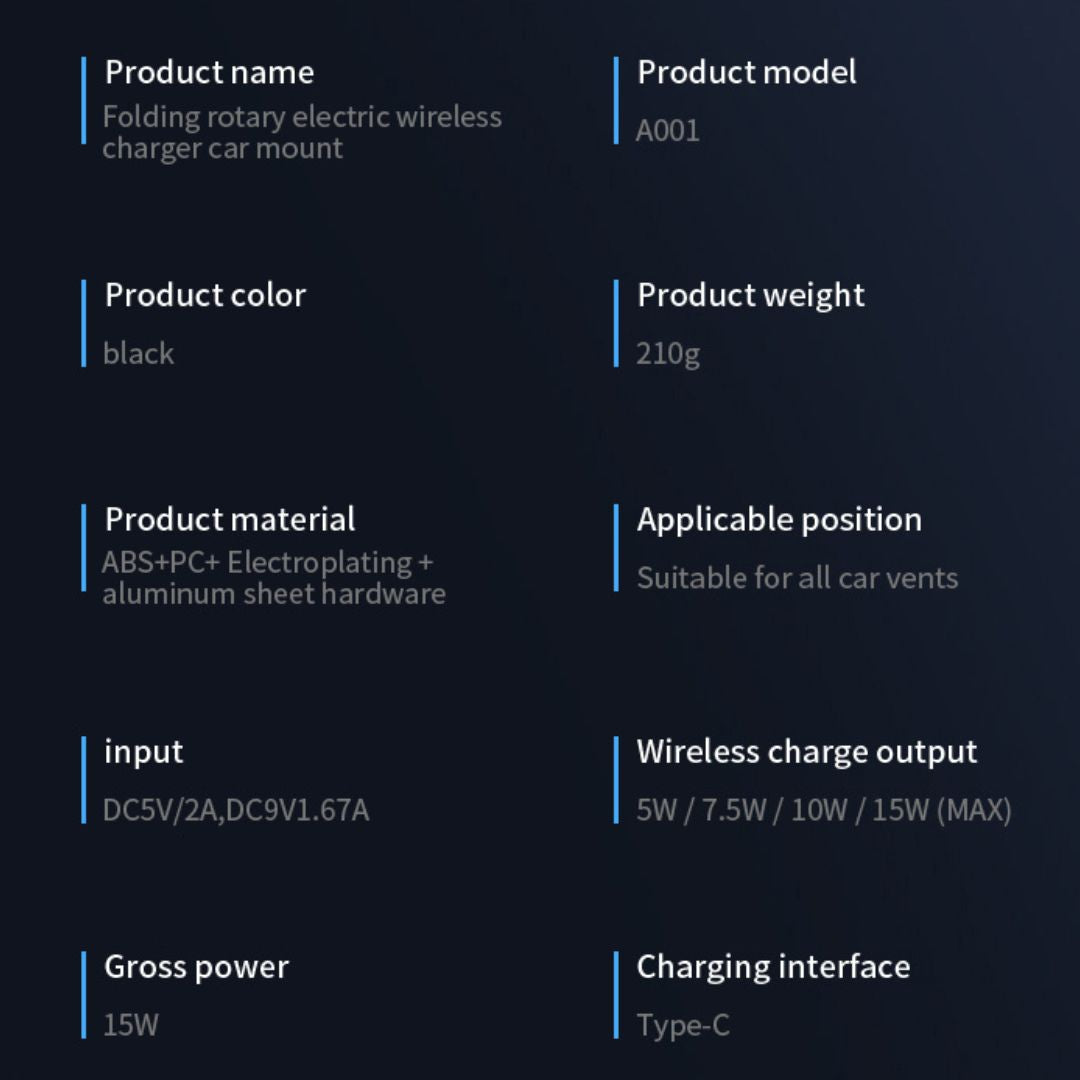Click the "Charging interface" heading

pos(773,966)
